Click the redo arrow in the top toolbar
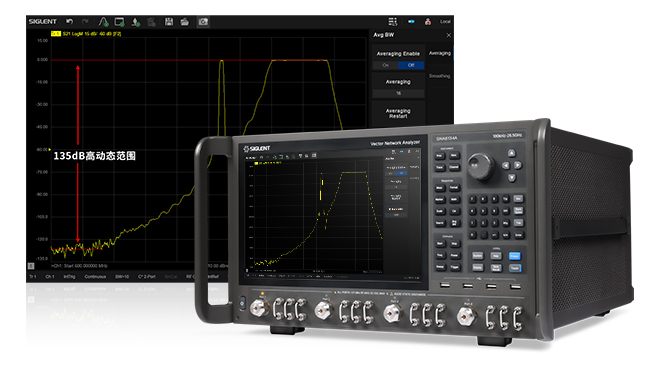 (85, 22)
